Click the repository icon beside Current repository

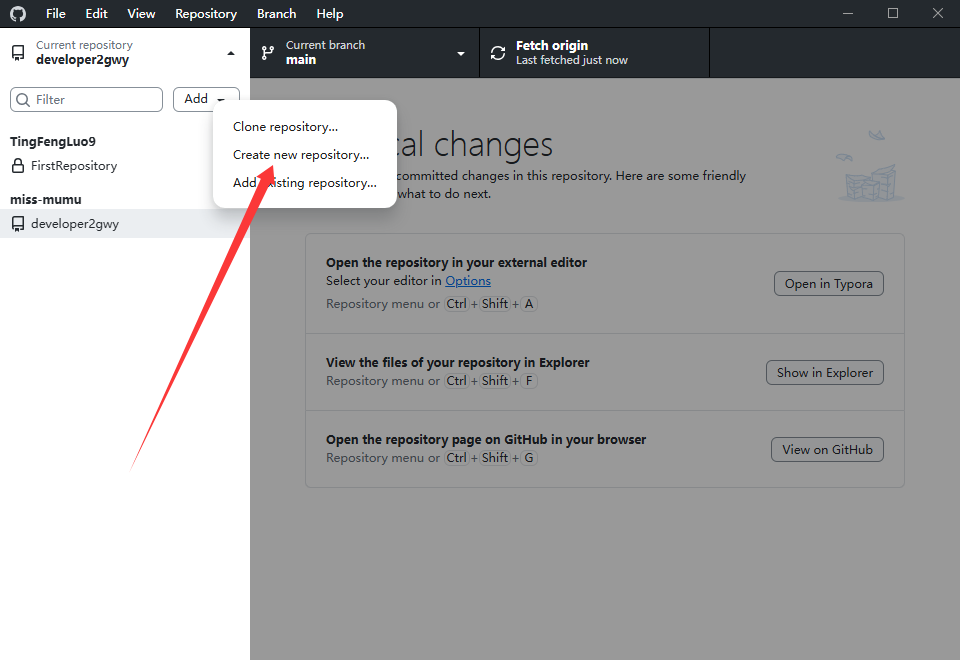(x=18, y=53)
